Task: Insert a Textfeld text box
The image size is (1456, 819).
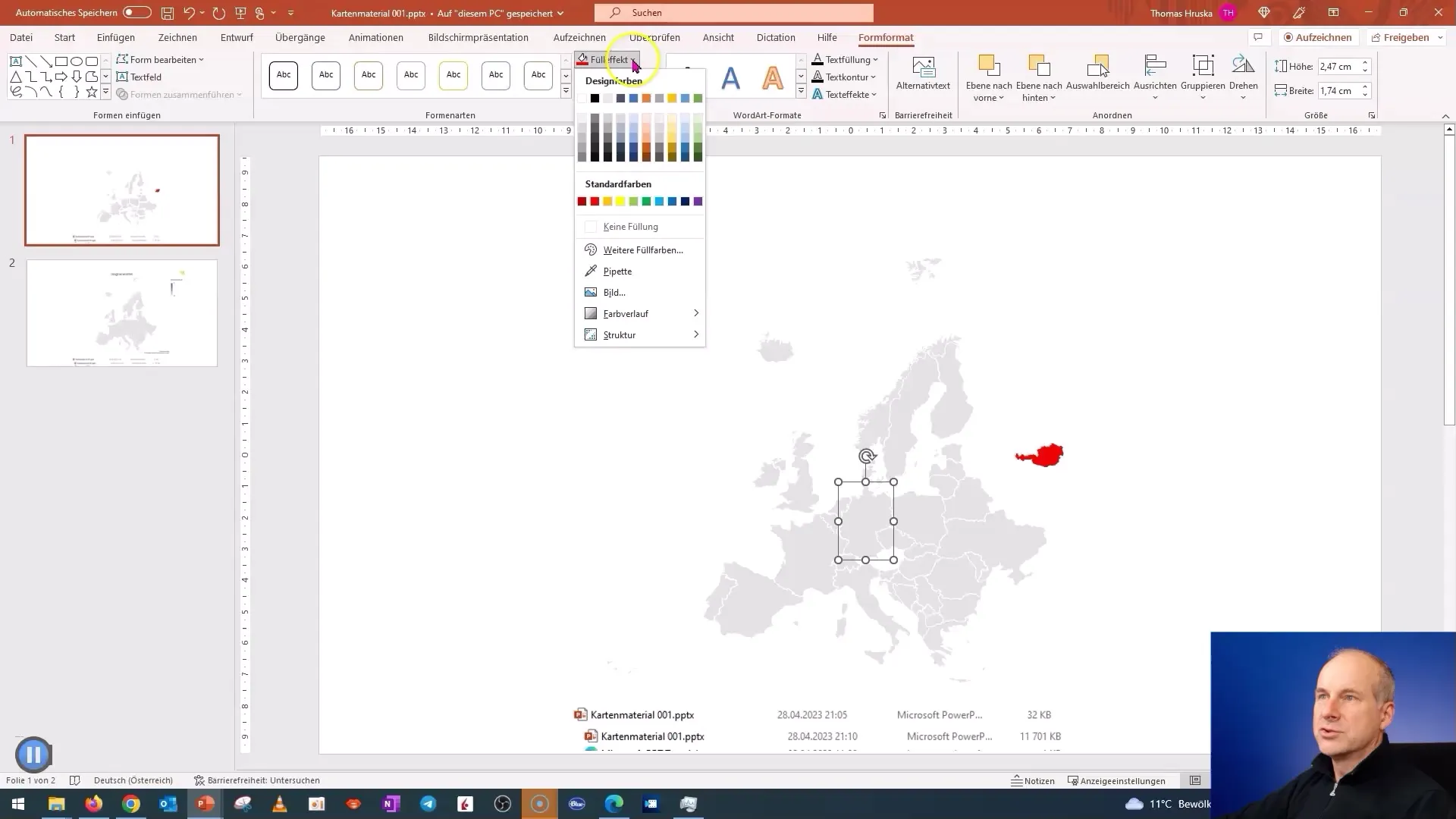Action: 140,77
